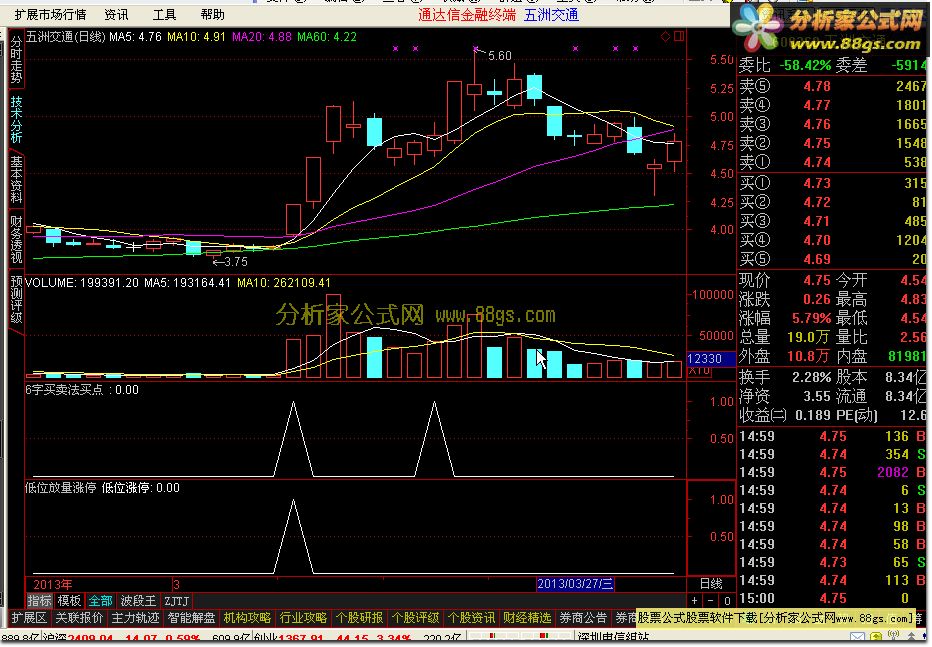This screenshot has height=647, width=932.
Task: Click the 五洲交通 stock name in title bar
Action: click(551, 15)
